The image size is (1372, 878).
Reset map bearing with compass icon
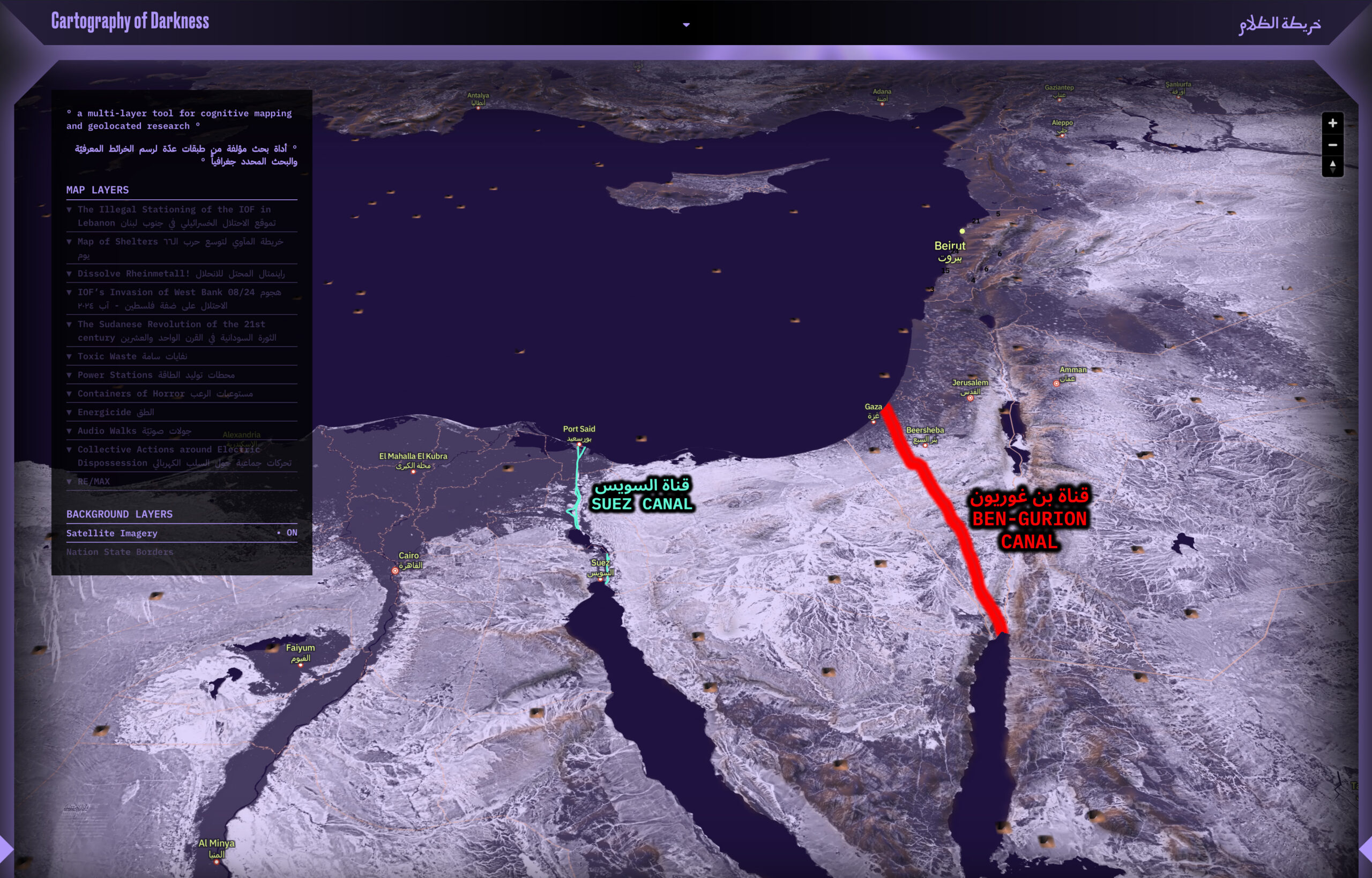click(1332, 166)
